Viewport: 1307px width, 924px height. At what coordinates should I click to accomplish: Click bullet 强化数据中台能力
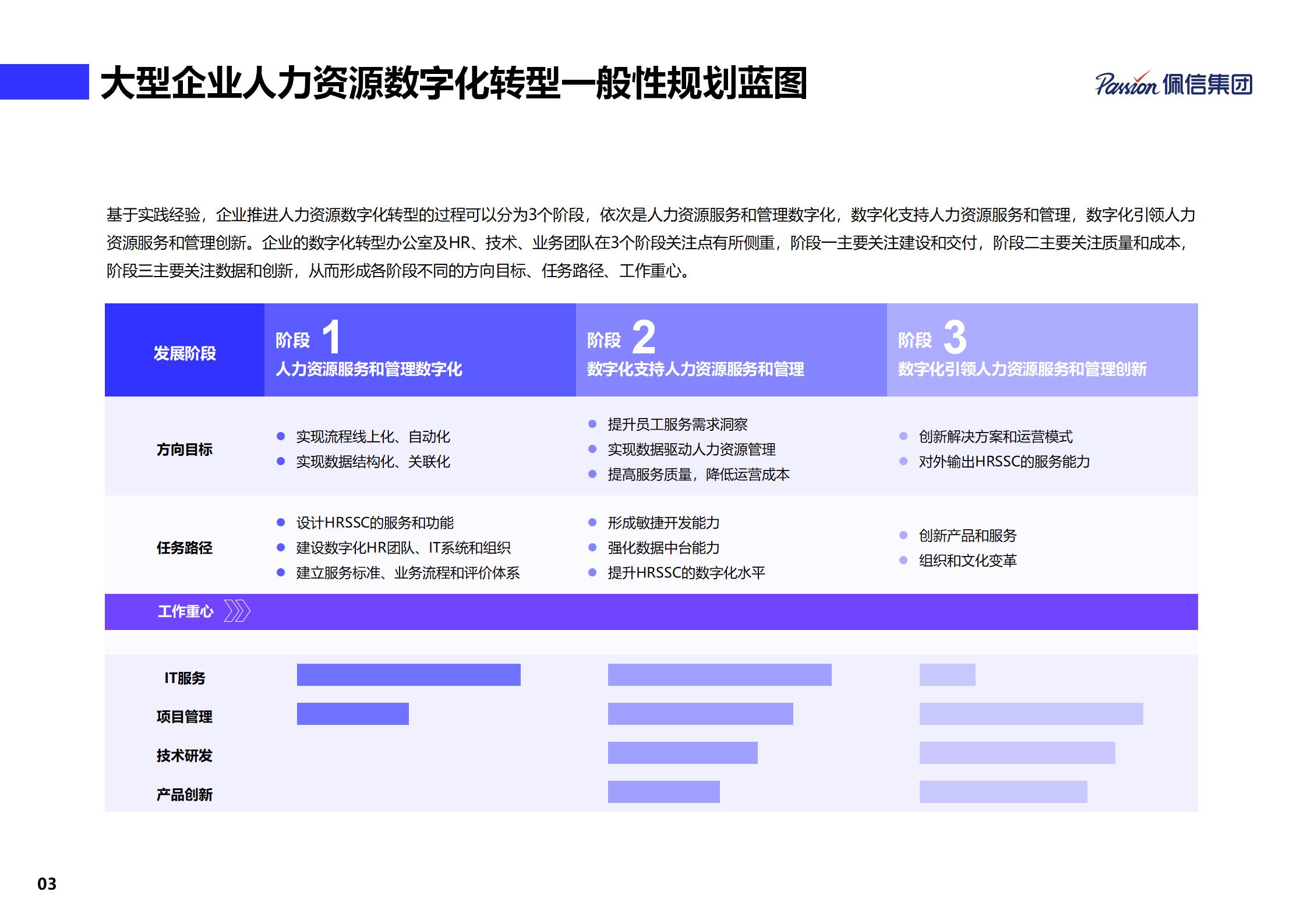pos(663,548)
